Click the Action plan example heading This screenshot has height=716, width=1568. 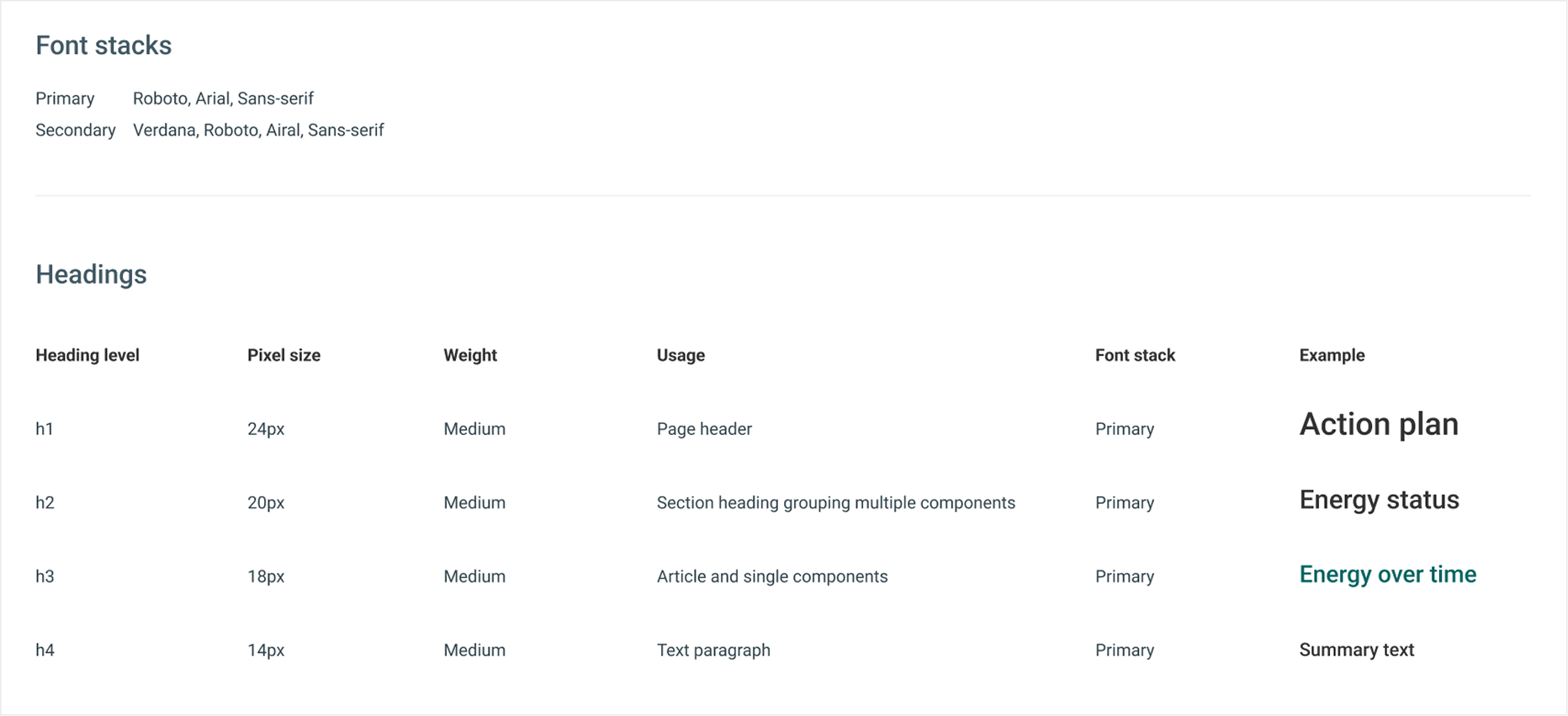[1379, 425]
